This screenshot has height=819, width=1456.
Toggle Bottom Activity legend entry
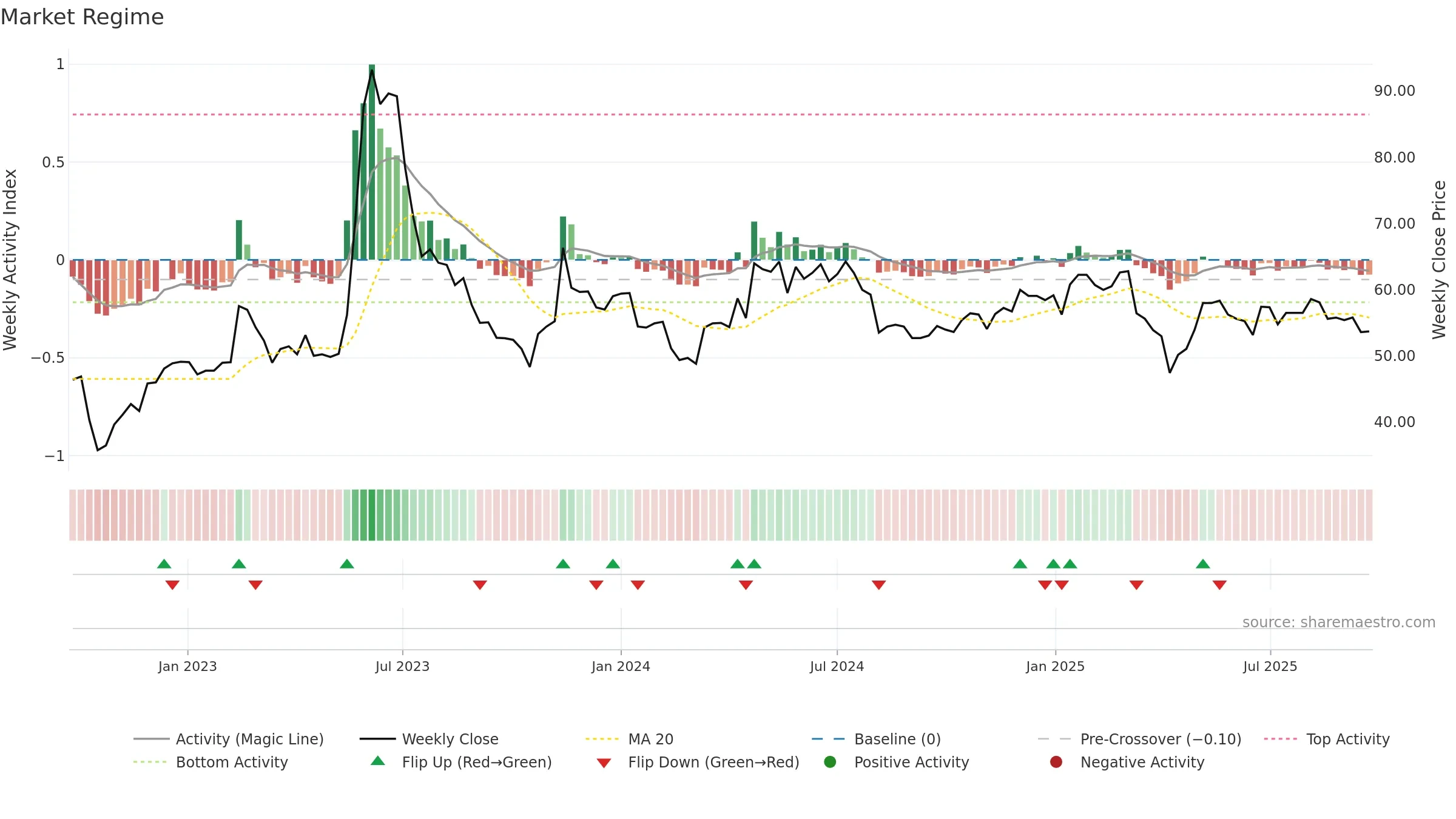(x=211, y=762)
